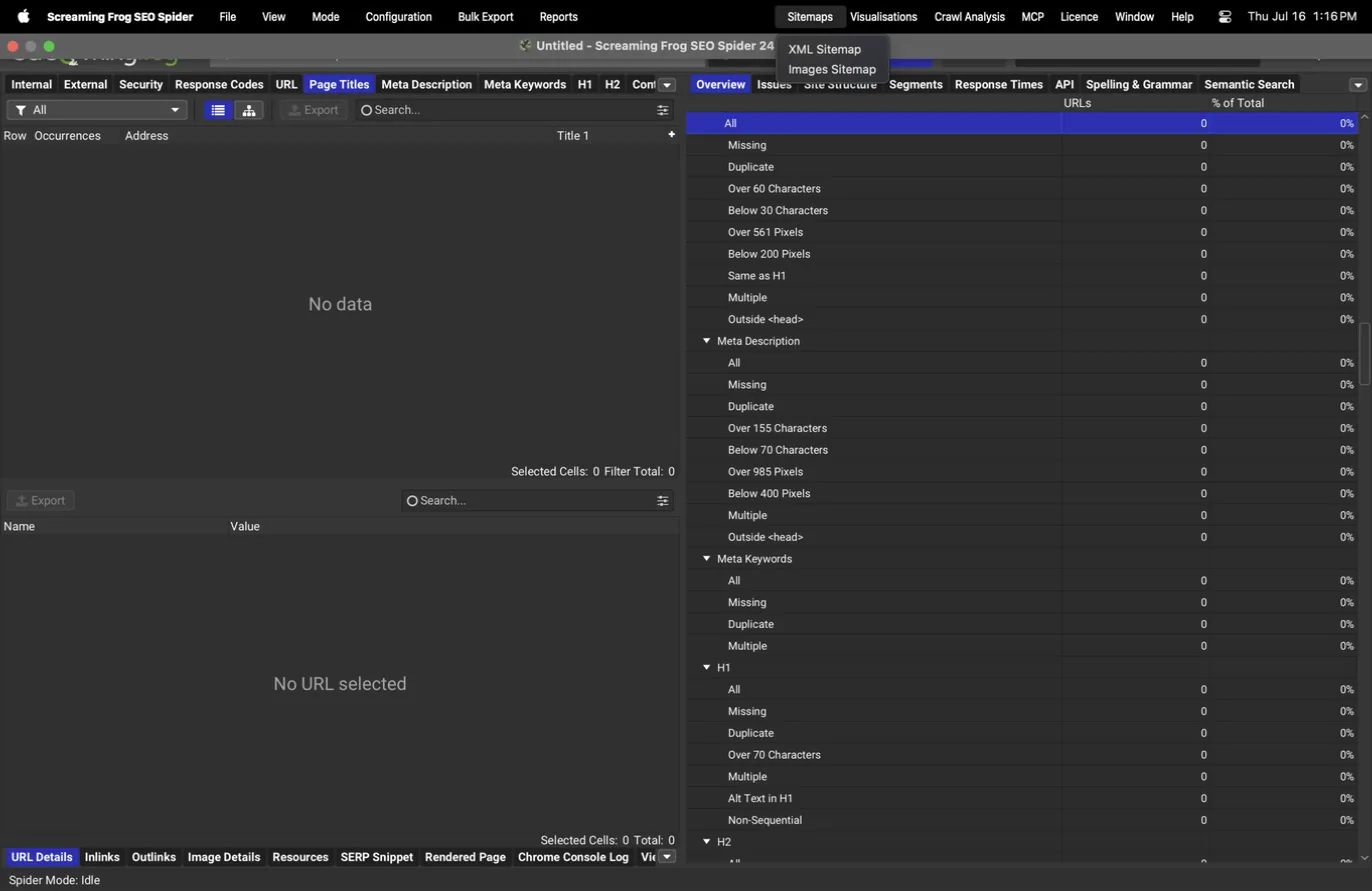The height and width of the screenshot is (891, 1372).
Task: Collapse Meta Keywords section
Action: pos(706,559)
